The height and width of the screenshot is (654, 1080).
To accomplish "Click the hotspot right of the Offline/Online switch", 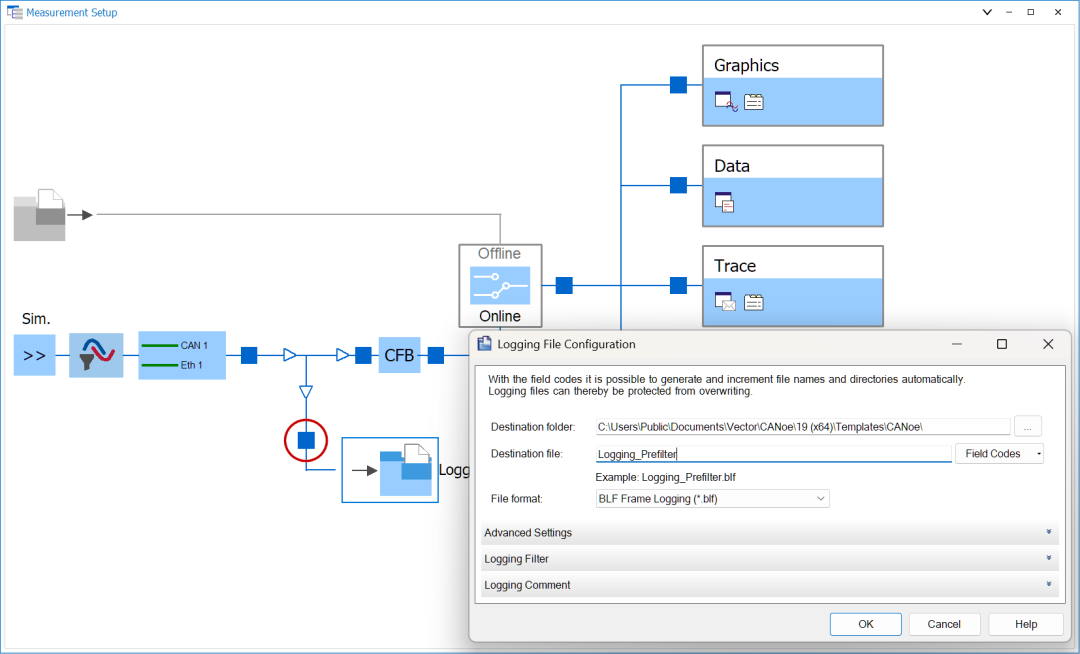I will [564, 285].
